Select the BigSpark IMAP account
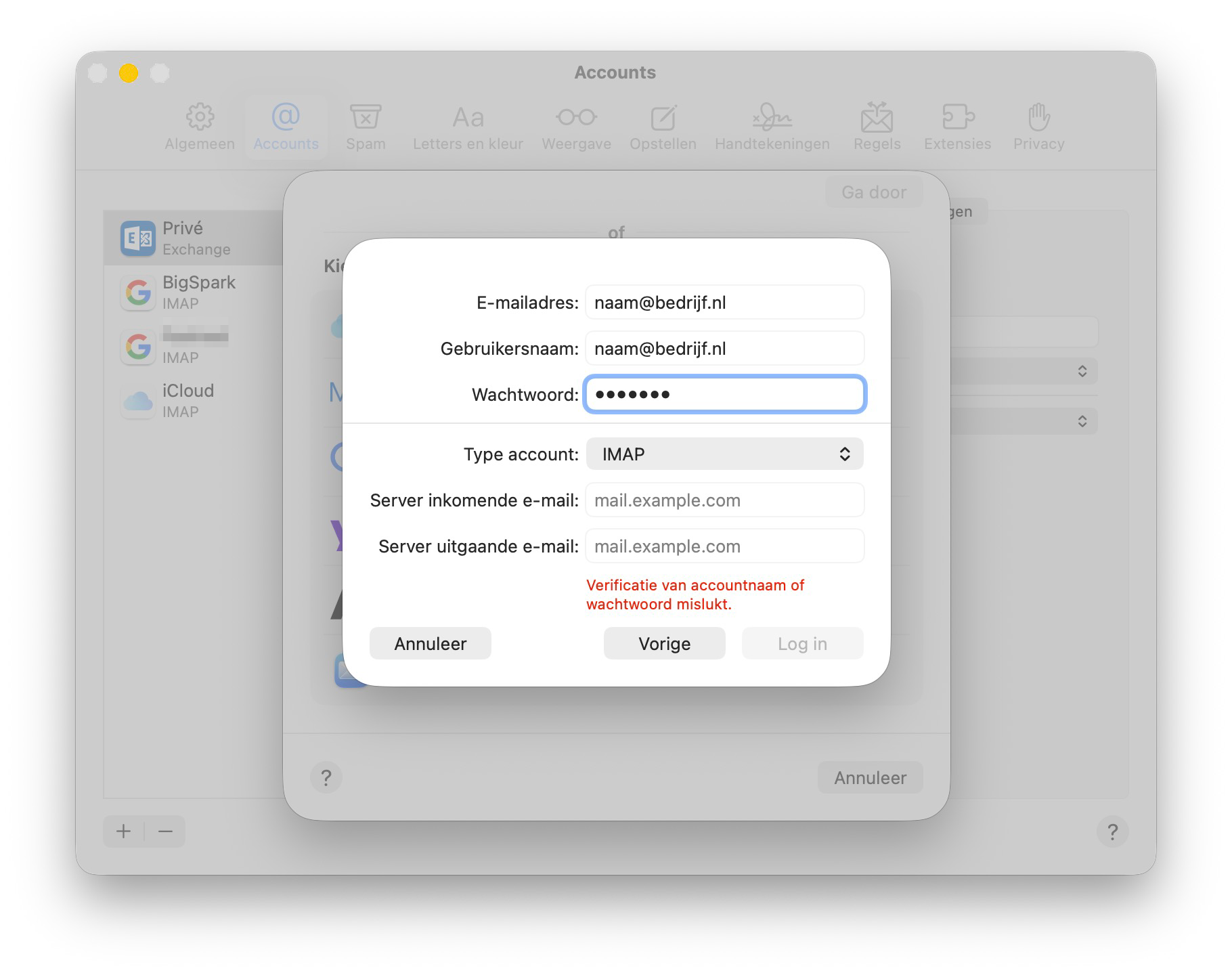The width and height of the screenshot is (1232, 975). pos(194,292)
